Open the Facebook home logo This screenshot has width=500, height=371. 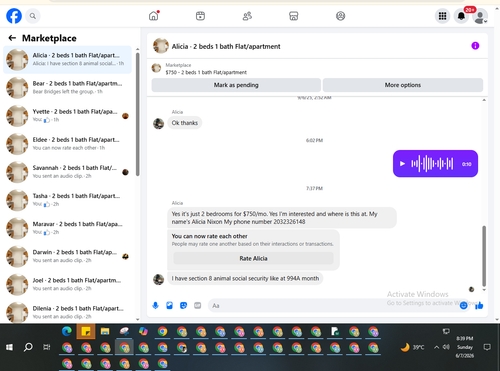(14, 16)
